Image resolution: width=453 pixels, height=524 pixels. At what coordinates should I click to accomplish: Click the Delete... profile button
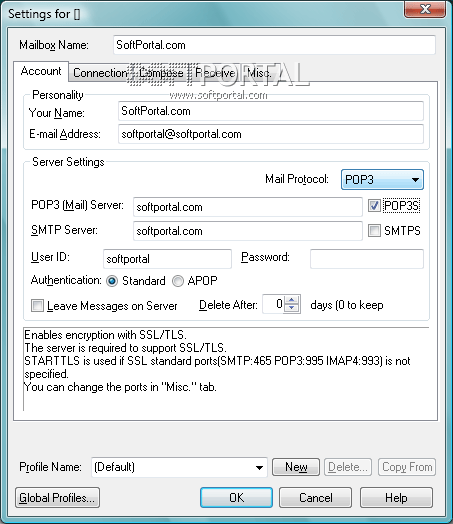coord(348,467)
